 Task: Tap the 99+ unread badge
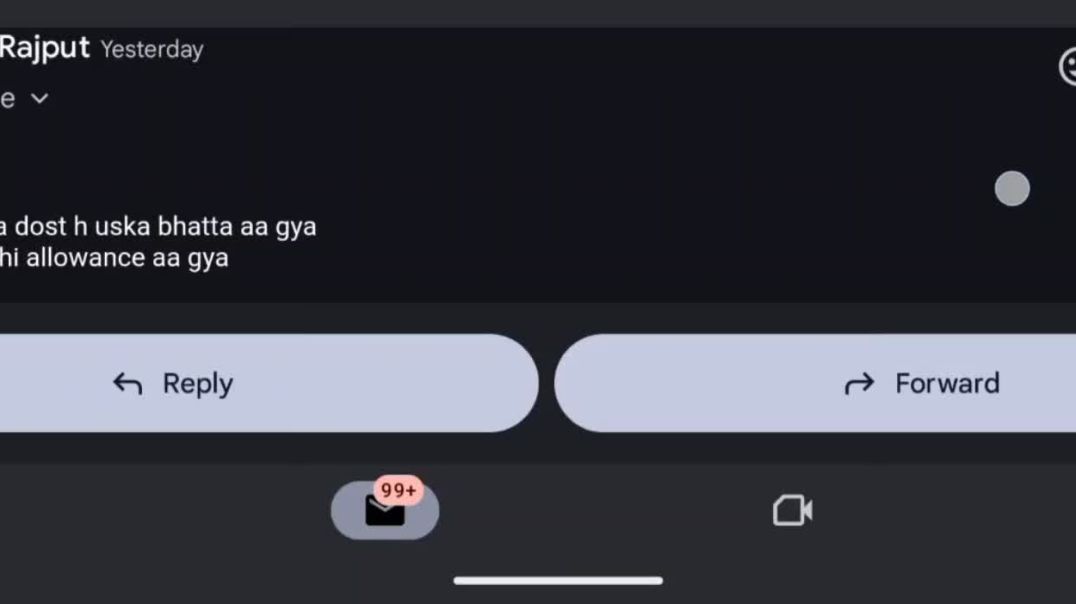(x=399, y=491)
